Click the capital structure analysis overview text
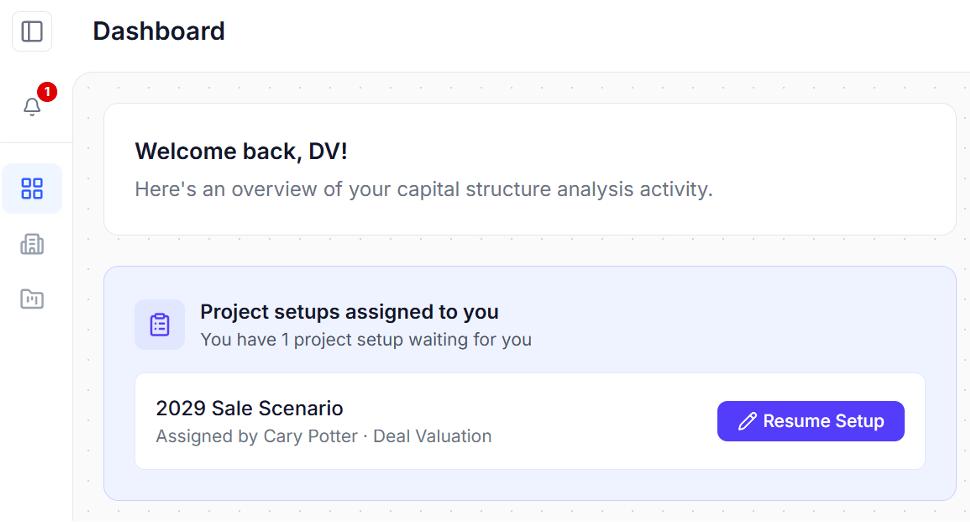Screen dimensions: 970x522 tap(424, 189)
